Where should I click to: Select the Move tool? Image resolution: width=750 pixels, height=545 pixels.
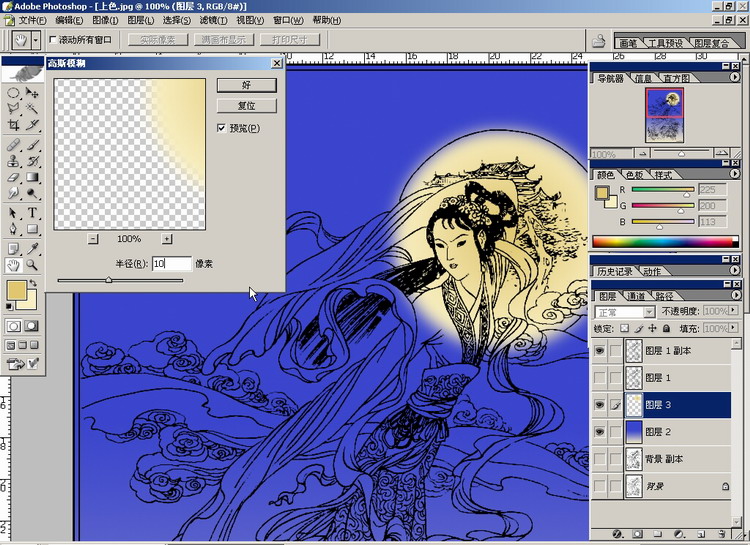point(32,92)
